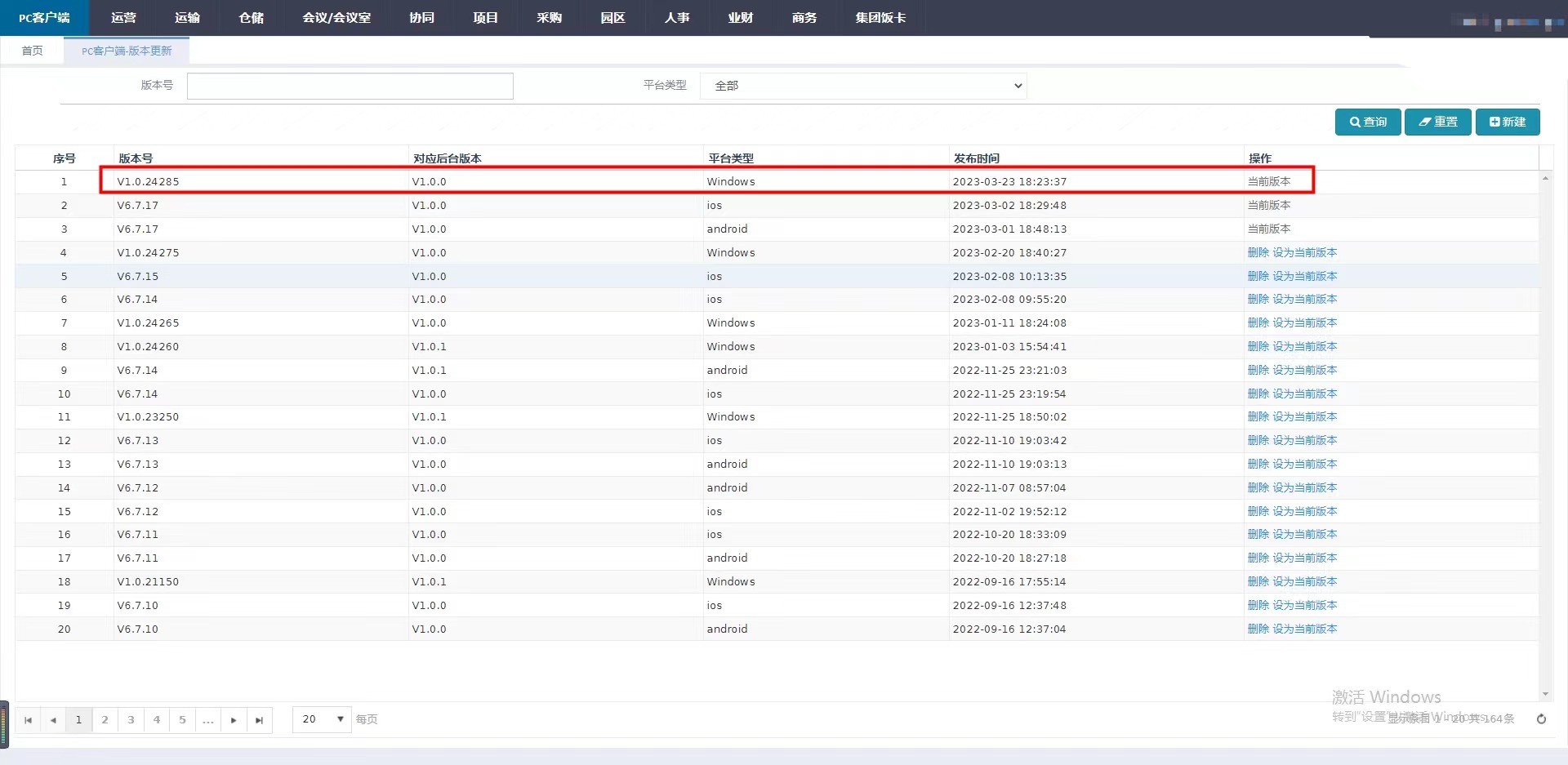Go to page 2
The width and height of the screenshot is (1568, 765).
(105, 720)
